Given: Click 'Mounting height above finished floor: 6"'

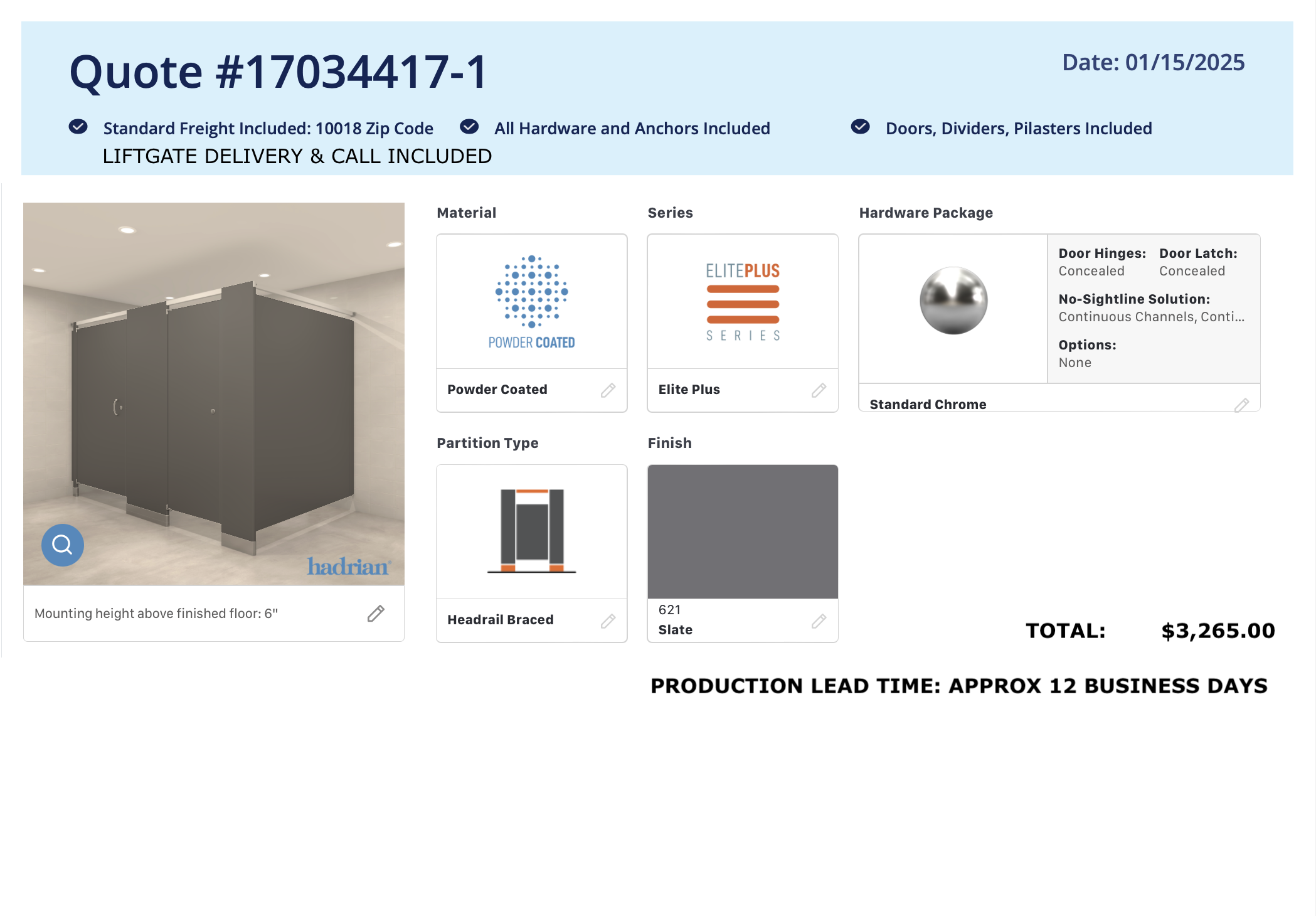Looking at the screenshot, I should click(156, 614).
